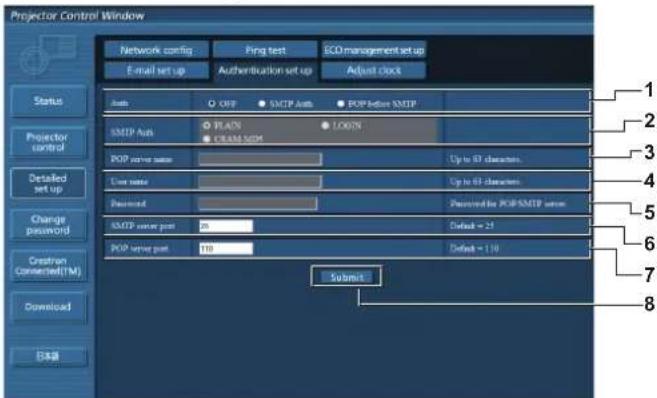
Task: Click the 'Default = 110' hint text
Action: point(474,248)
